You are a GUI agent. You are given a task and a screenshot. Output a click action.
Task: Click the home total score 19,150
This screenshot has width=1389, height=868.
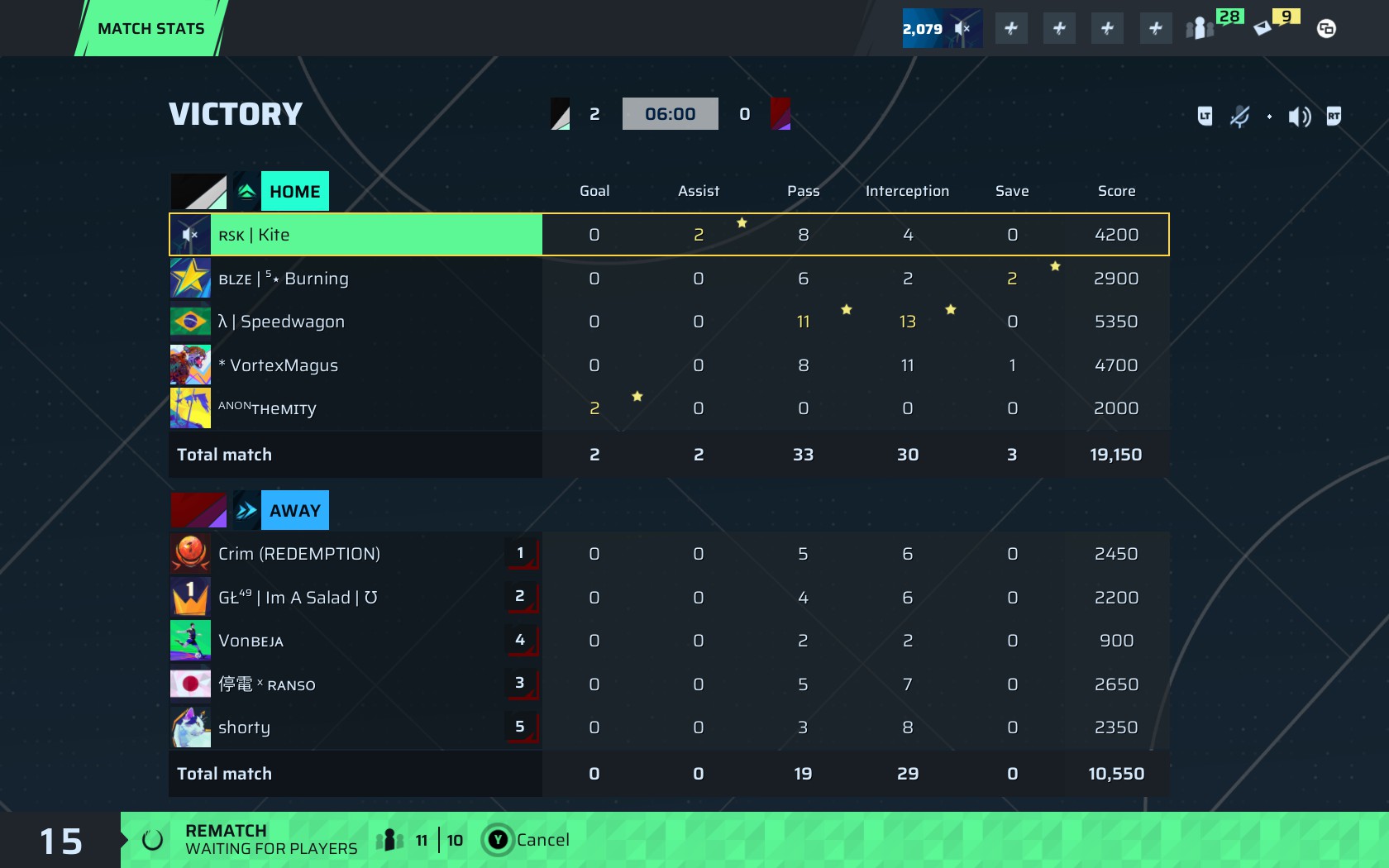click(1116, 455)
